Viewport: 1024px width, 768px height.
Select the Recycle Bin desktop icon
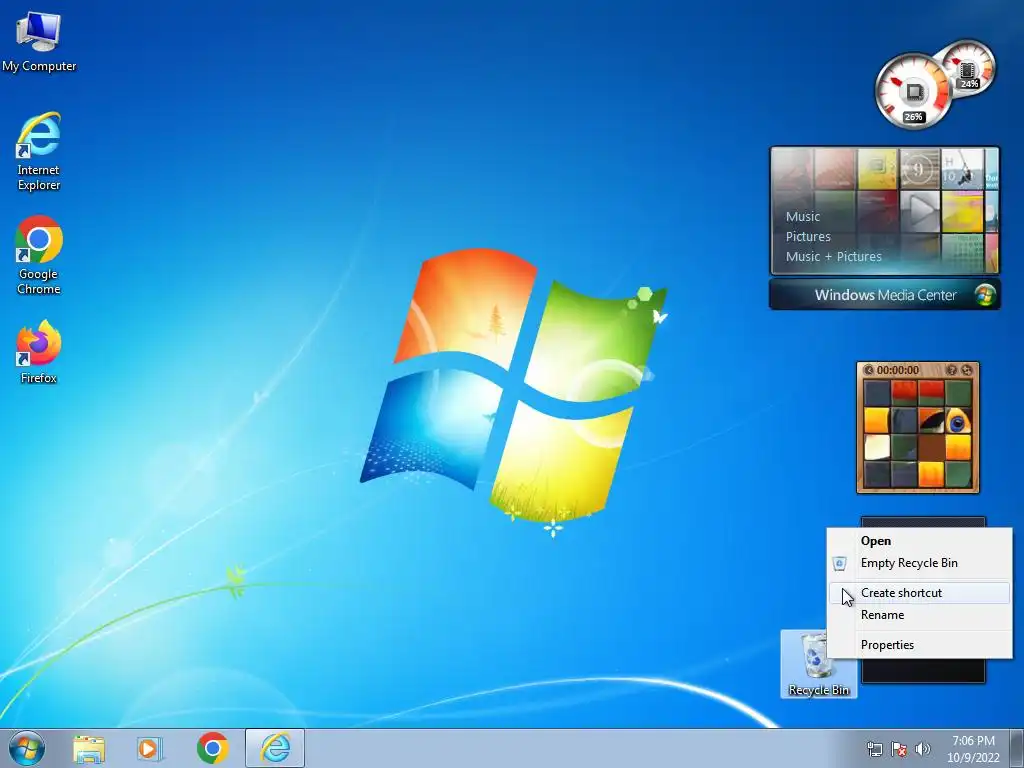point(818,664)
